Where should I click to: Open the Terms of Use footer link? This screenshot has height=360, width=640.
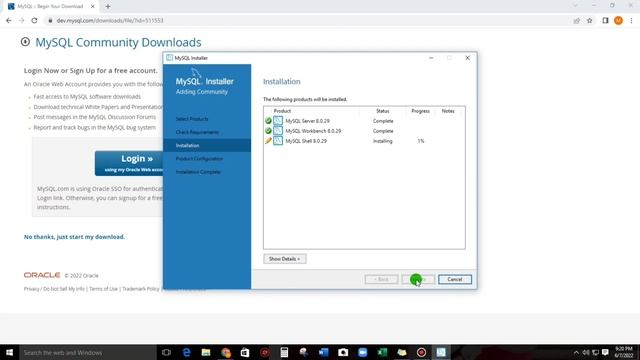click(103, 289)
